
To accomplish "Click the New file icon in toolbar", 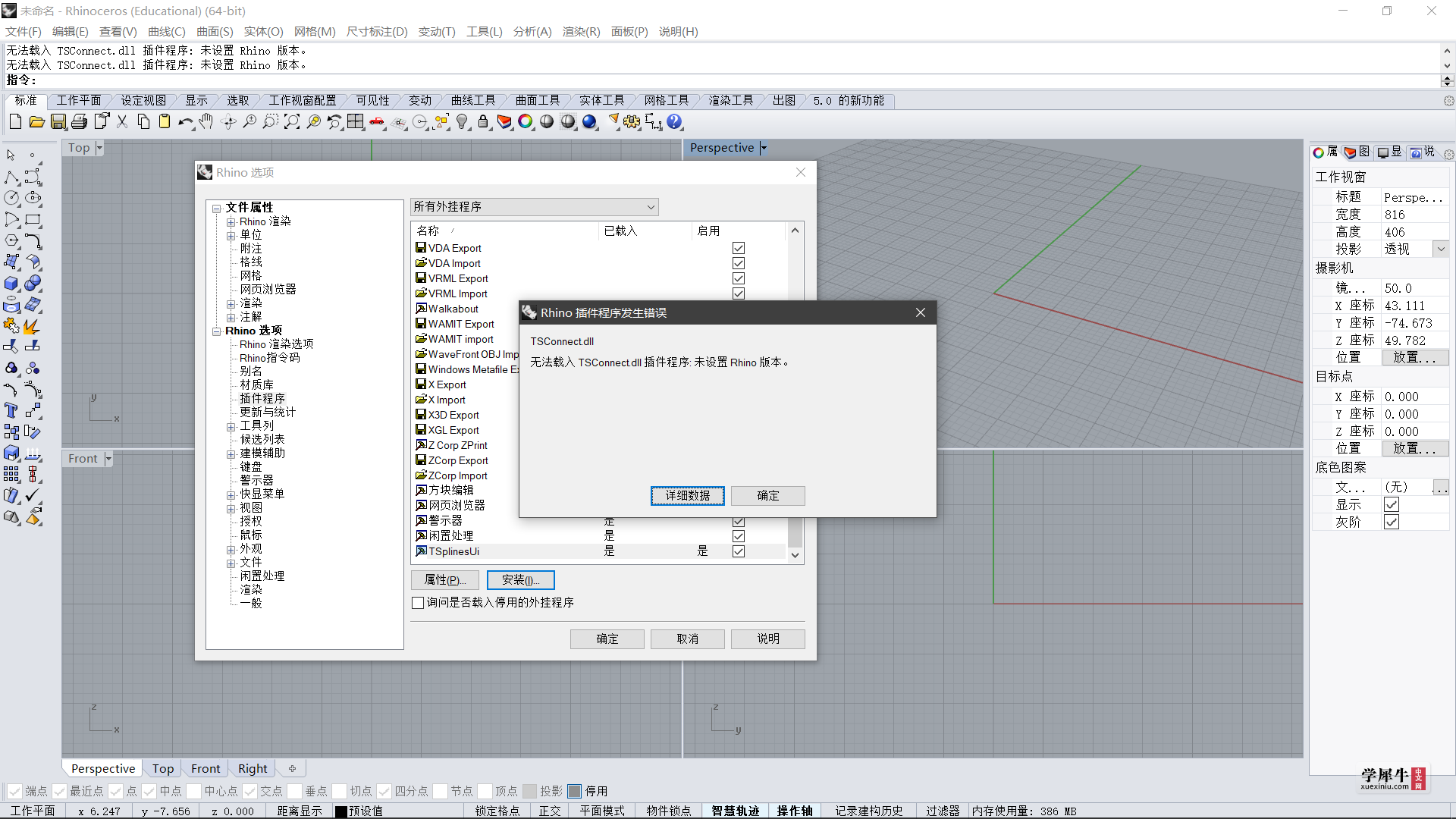I will 15,121.
